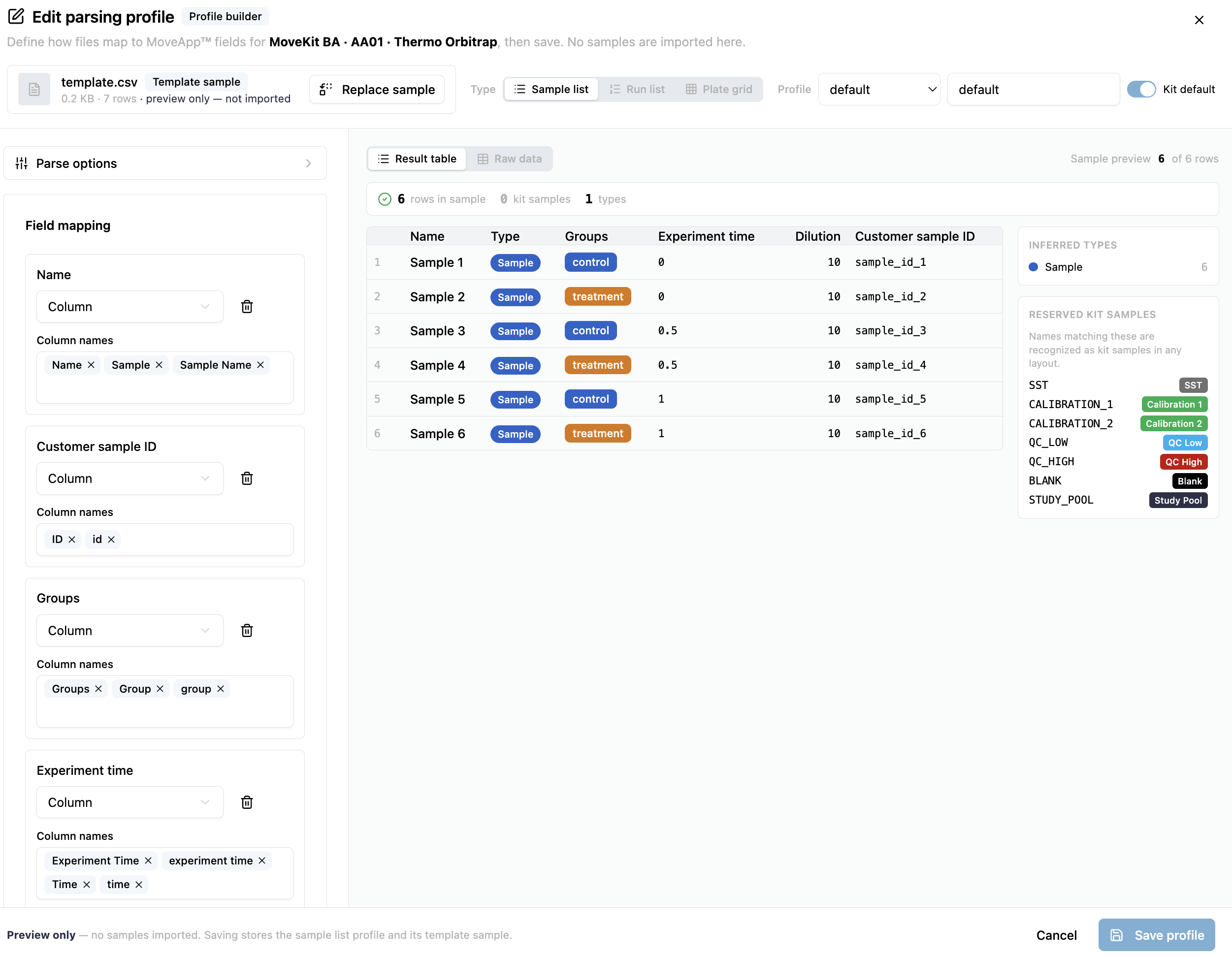Screen dimensions: 1232x957
Task: Open the Experiment time source dropdown
Action: 130,802
